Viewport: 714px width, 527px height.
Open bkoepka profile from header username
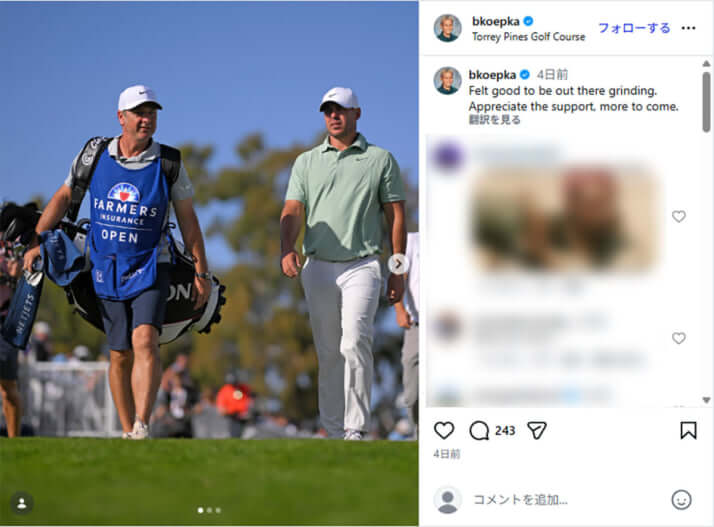coord(495,21)
